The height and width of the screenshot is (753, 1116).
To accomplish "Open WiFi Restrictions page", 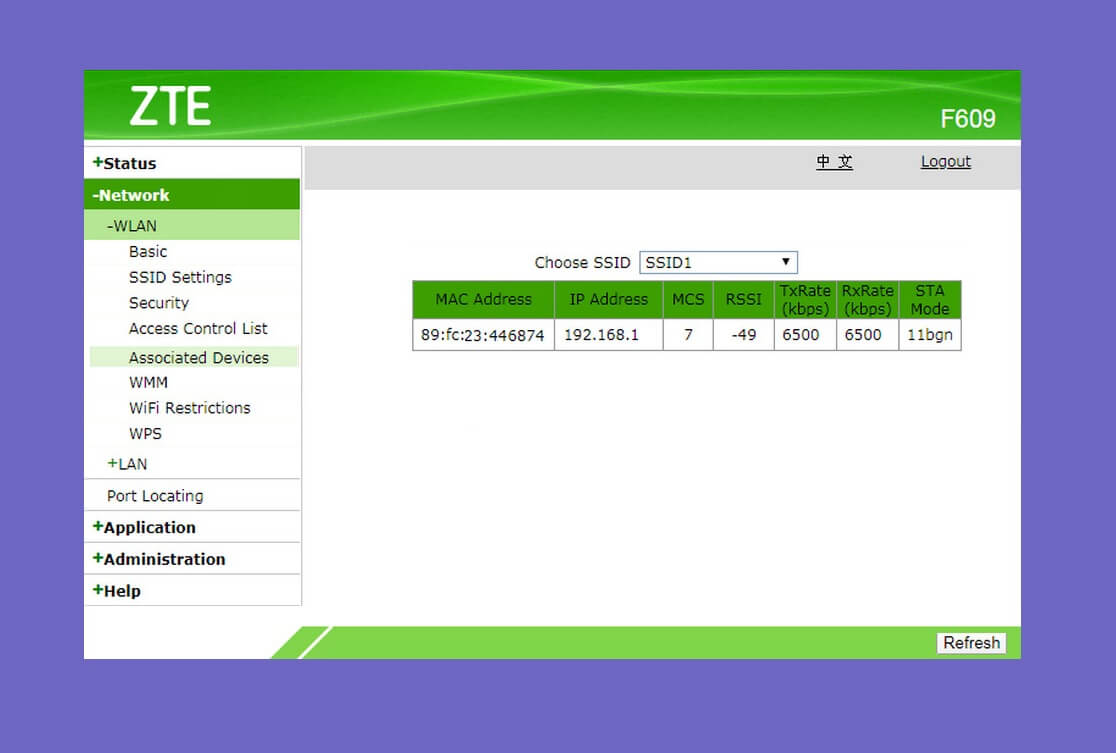I will (189, 408).
